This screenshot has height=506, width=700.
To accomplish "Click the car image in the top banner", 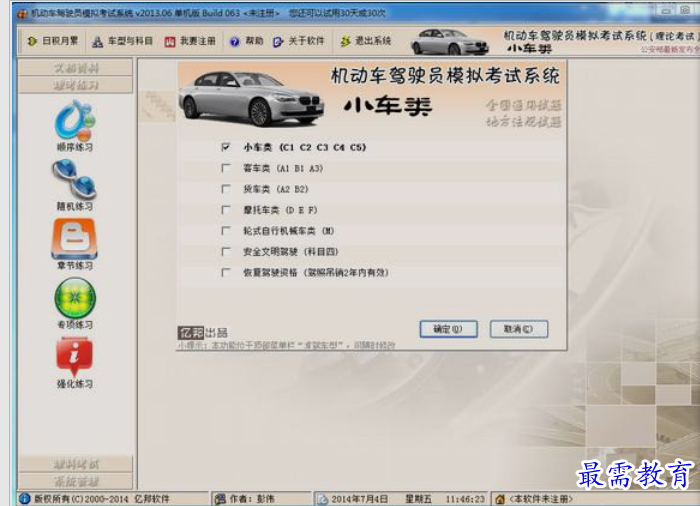I will point(450,42).
